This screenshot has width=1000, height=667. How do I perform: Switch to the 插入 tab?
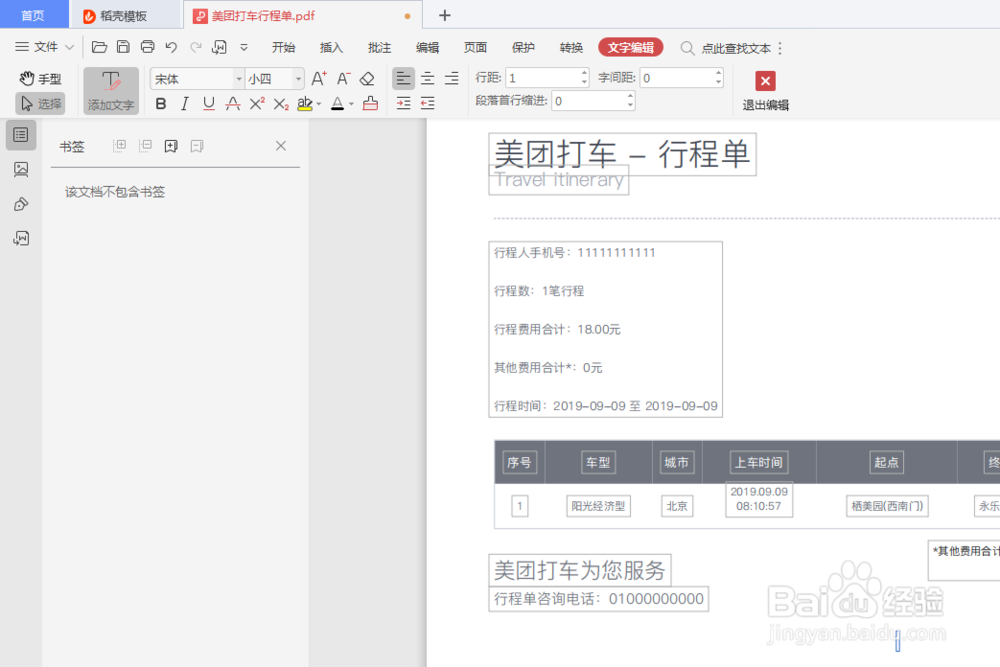331,47
